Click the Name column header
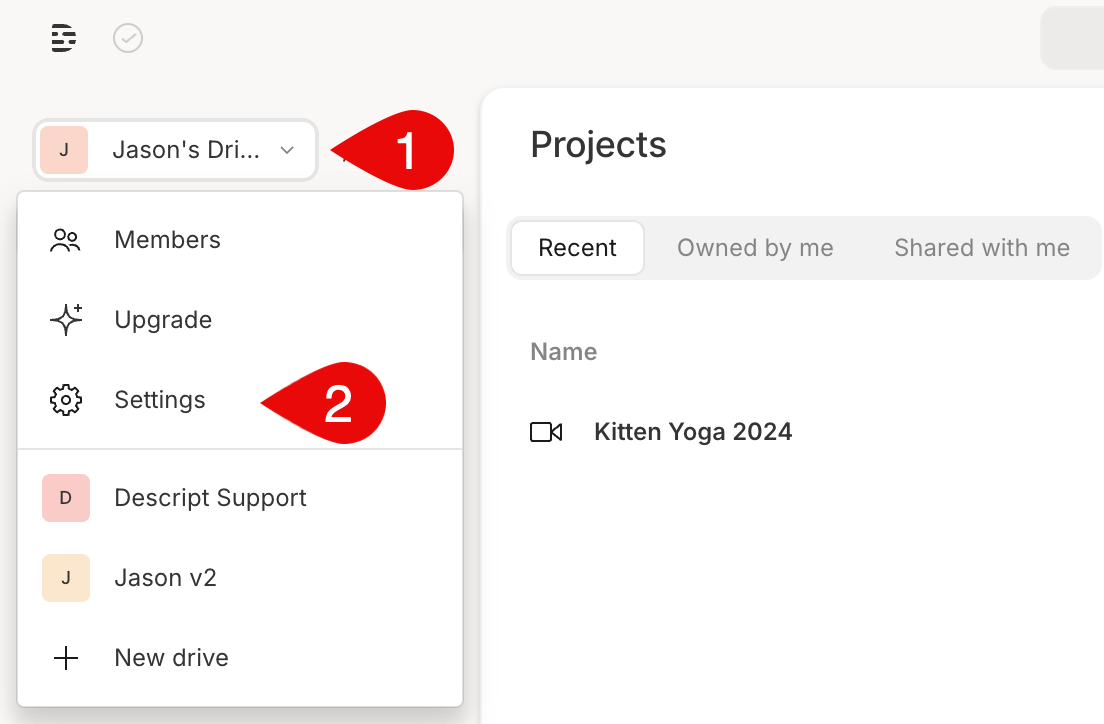 564,351
